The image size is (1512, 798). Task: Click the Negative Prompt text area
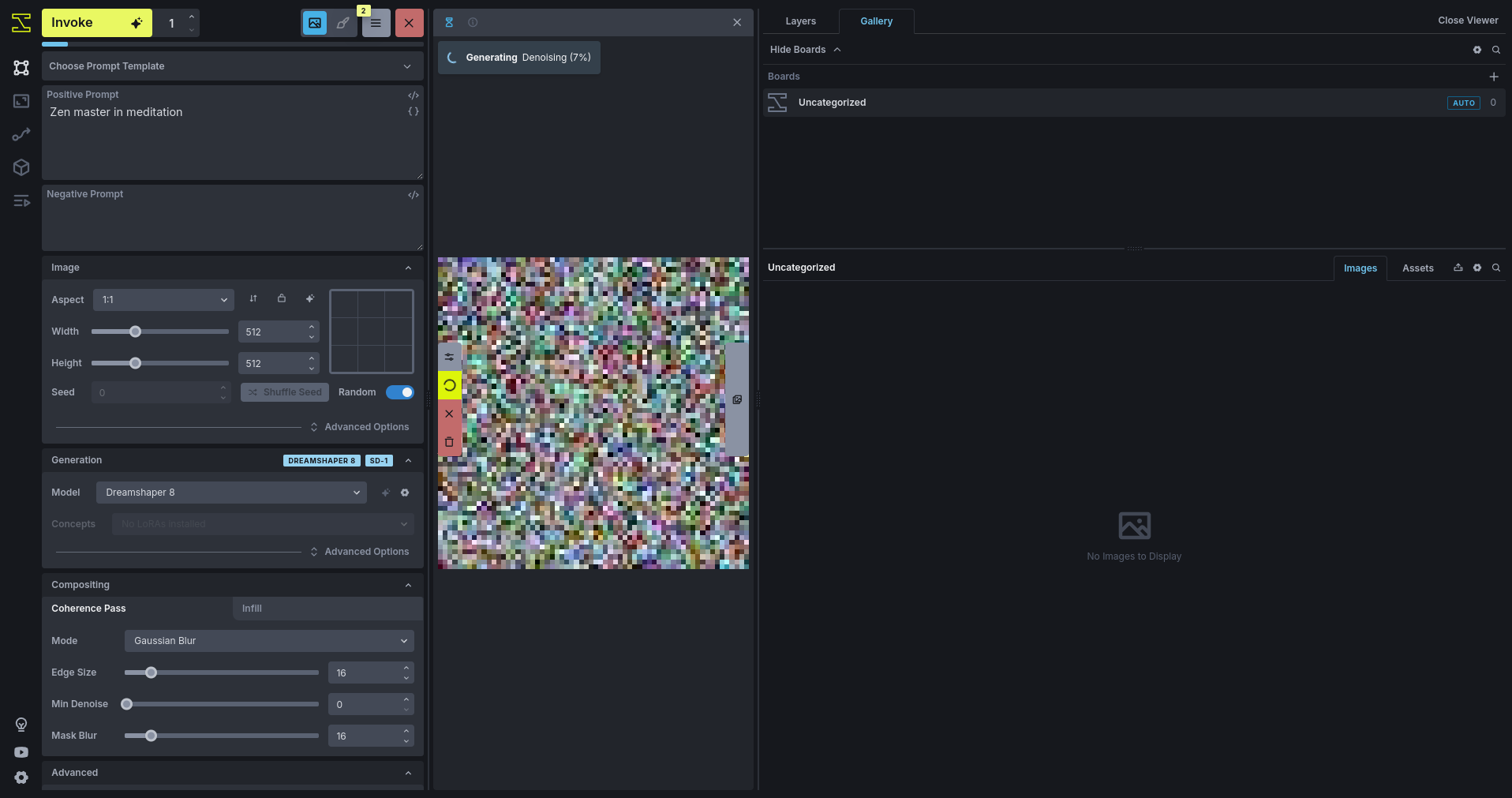233,218
